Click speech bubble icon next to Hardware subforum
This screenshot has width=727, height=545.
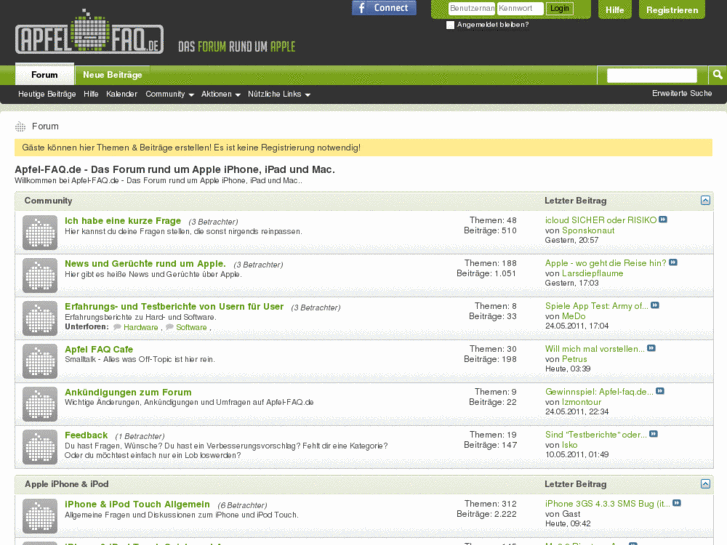pyautogui.click(x=117, y=327)
